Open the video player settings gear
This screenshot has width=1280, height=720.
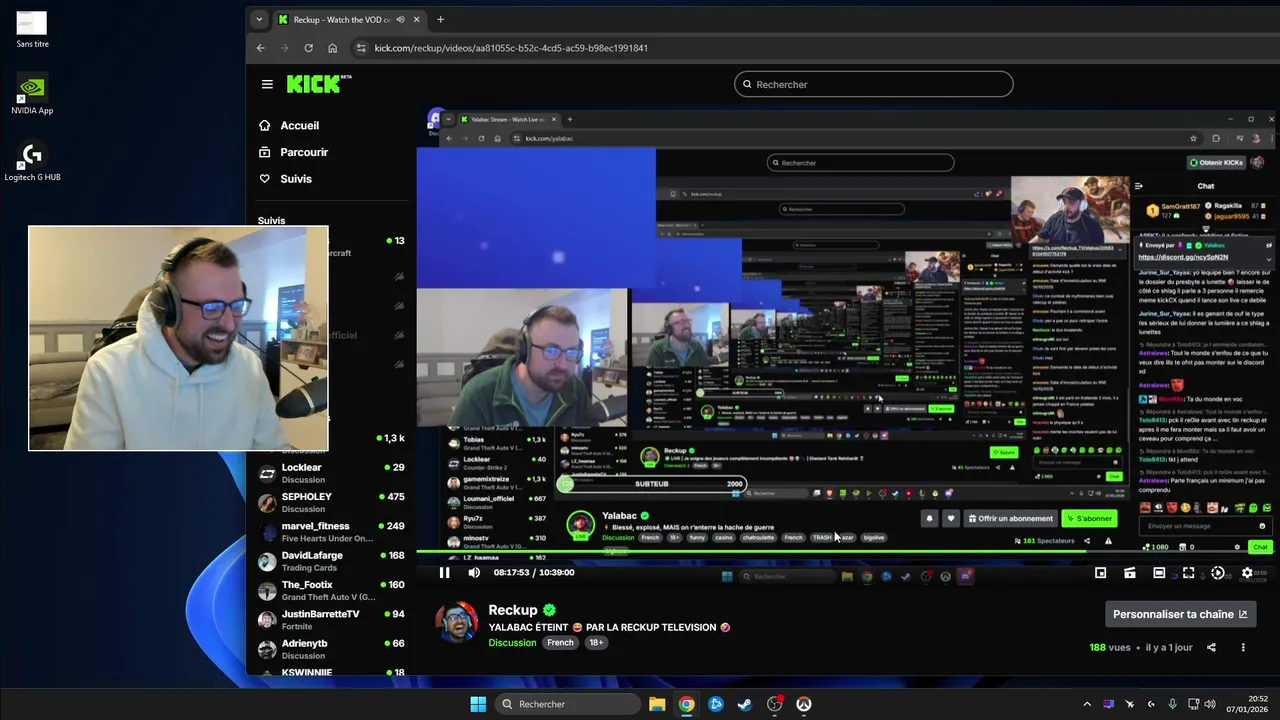click(1247, 573)
